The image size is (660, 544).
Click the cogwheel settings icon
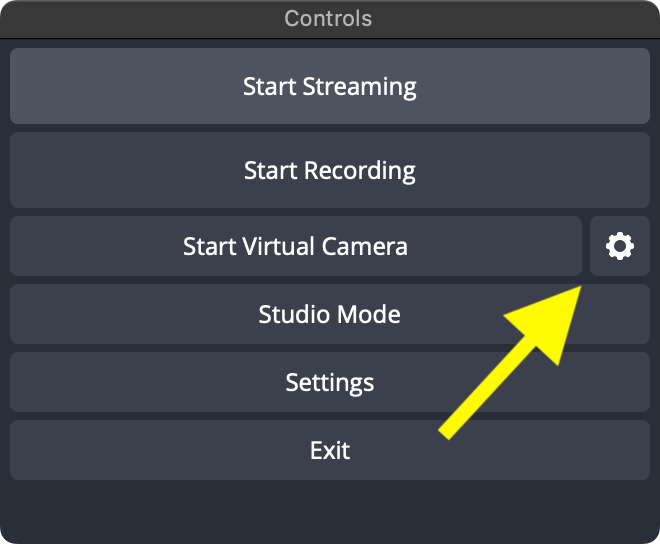point(620,246)
